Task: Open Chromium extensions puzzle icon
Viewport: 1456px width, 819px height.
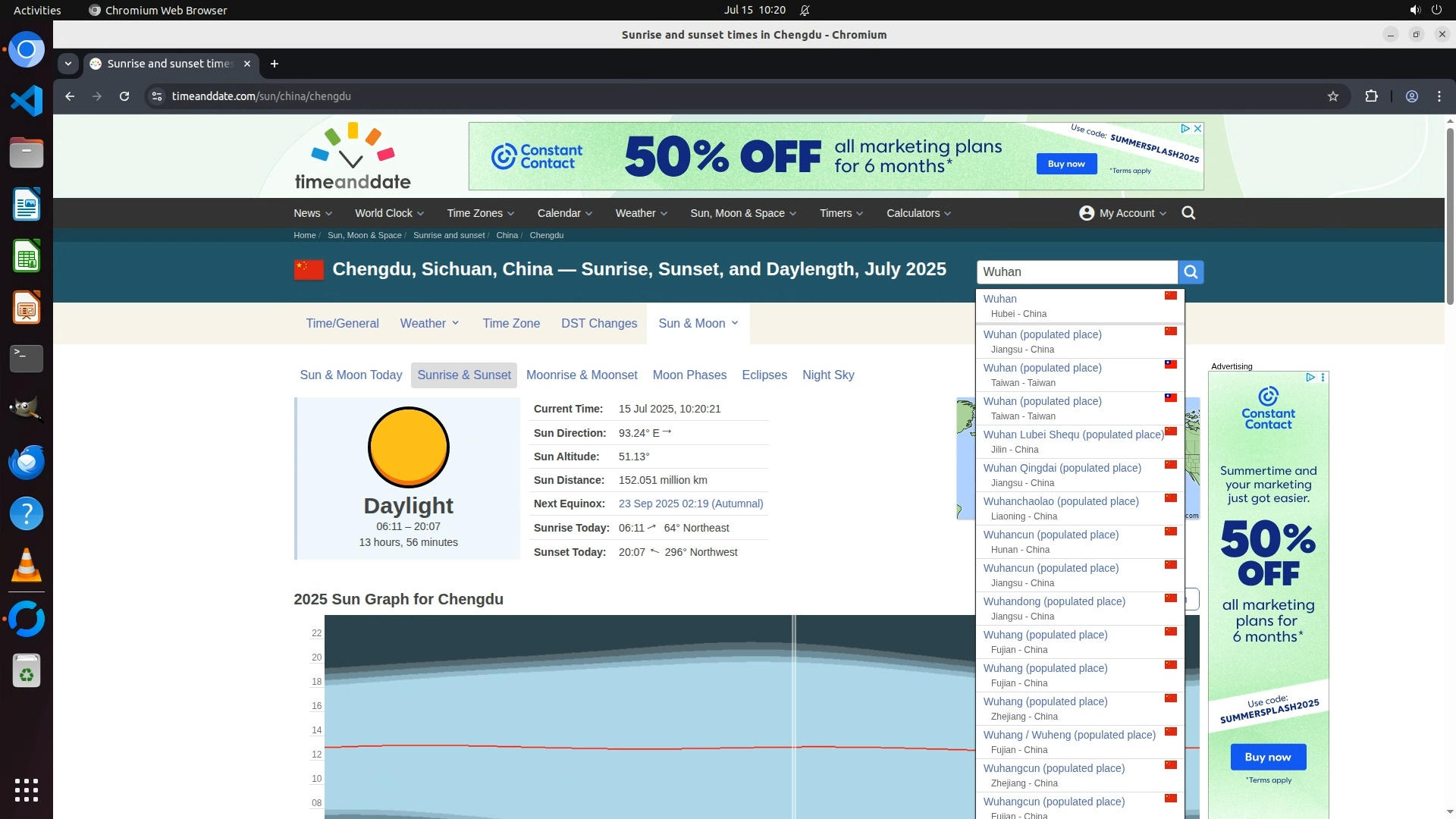Action: click(x=1371, y=96)
